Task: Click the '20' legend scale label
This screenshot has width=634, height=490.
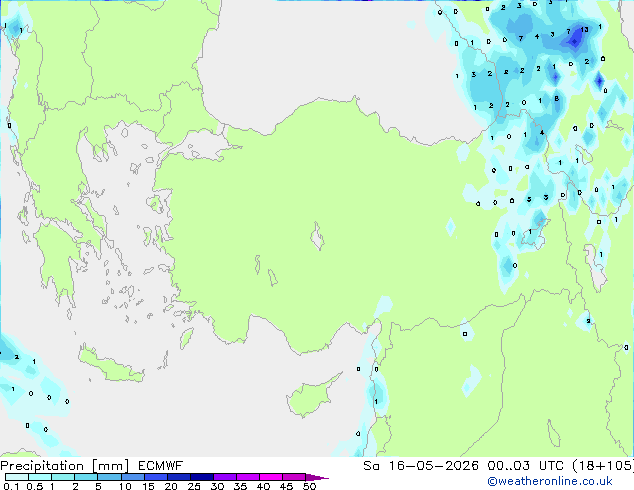Action: (171, 486)
